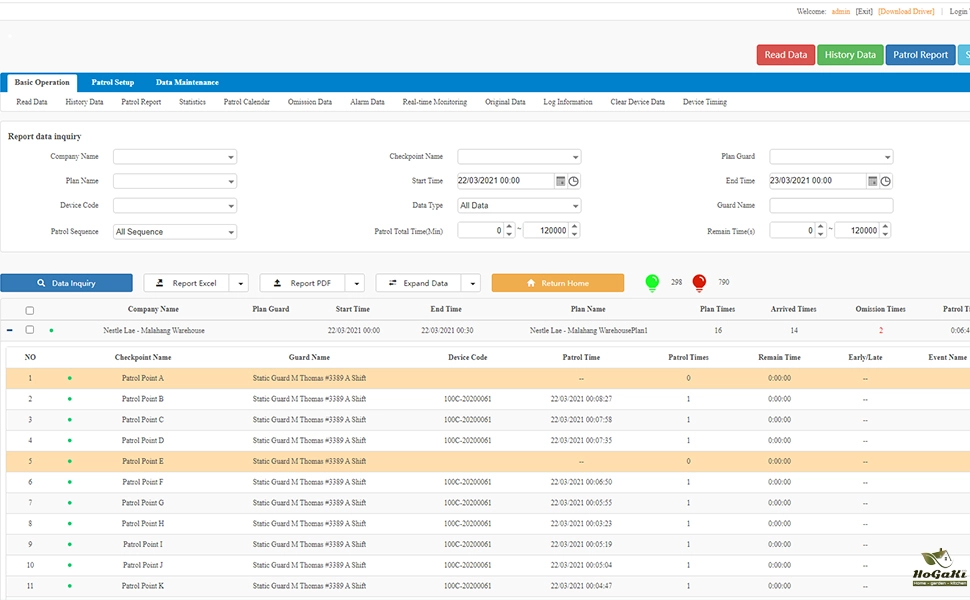
Task: Tick the select-all checkbox in table header
Action: [x=29, y=310]
